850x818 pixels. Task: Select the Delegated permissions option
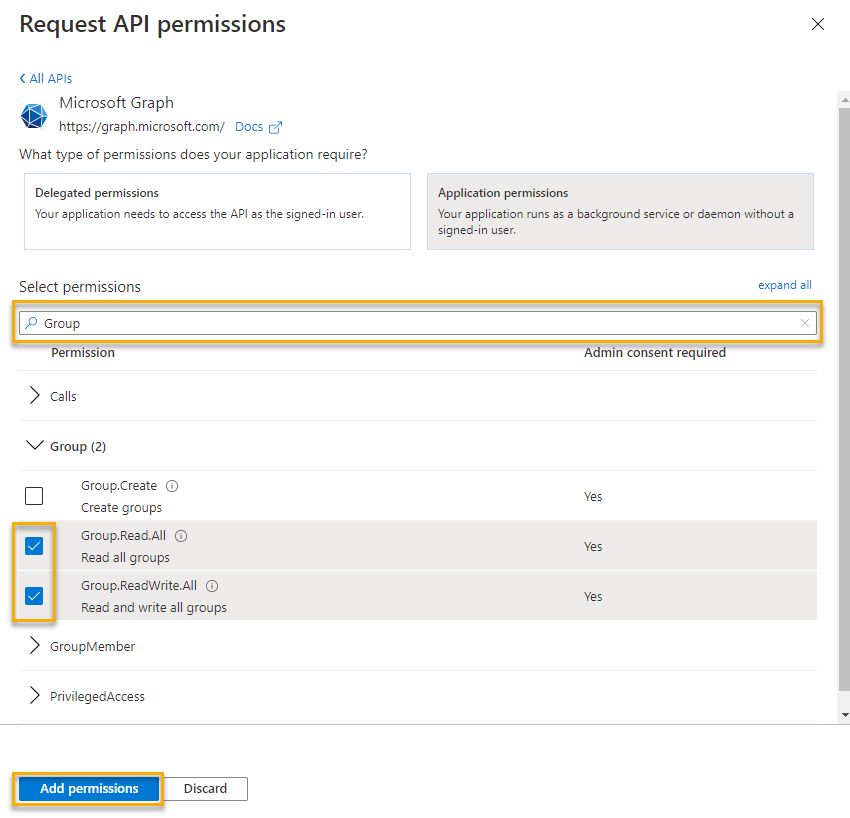(x=217, y=210)
